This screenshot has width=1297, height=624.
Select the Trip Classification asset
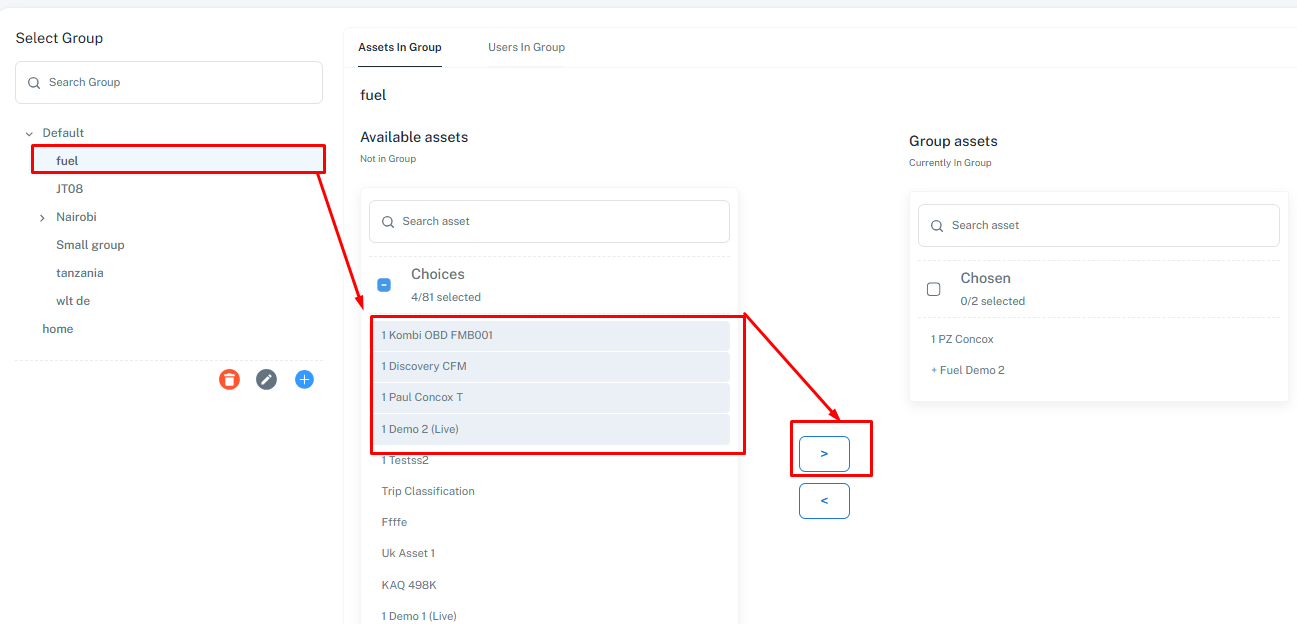point(428,491)
